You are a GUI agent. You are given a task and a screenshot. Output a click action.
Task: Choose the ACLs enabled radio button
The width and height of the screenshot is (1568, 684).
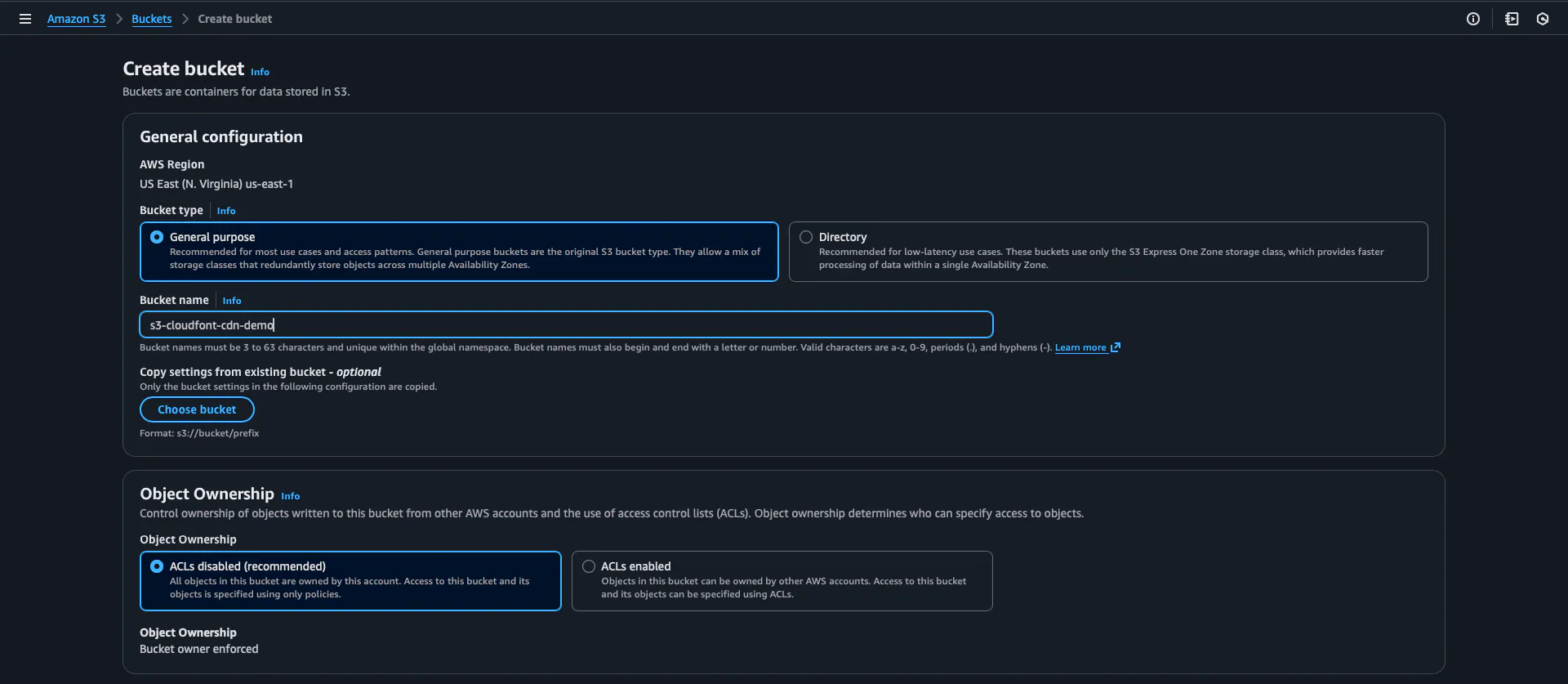(589, 566)
